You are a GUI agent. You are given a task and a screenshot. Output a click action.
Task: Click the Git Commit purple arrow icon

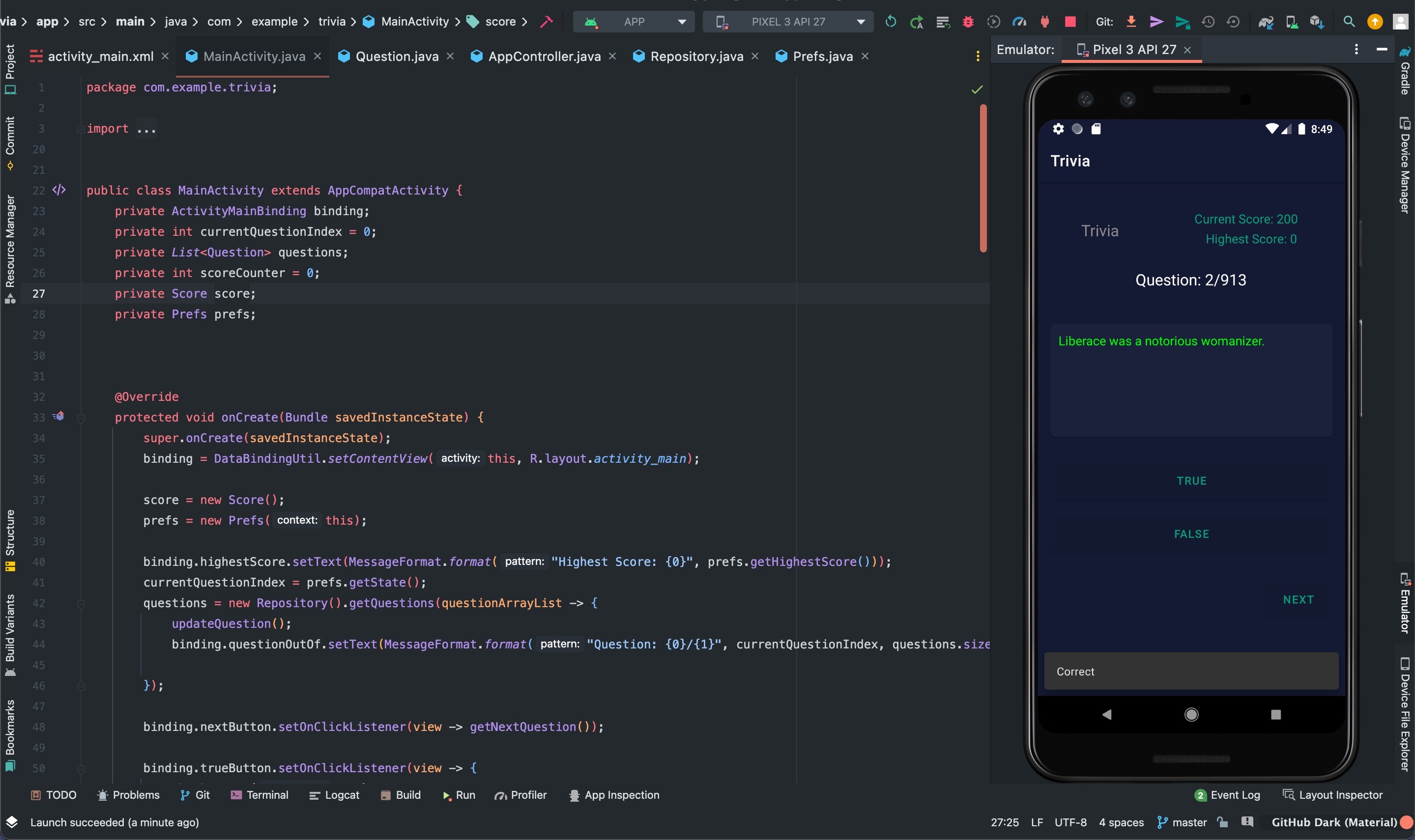pos(1157,22)
